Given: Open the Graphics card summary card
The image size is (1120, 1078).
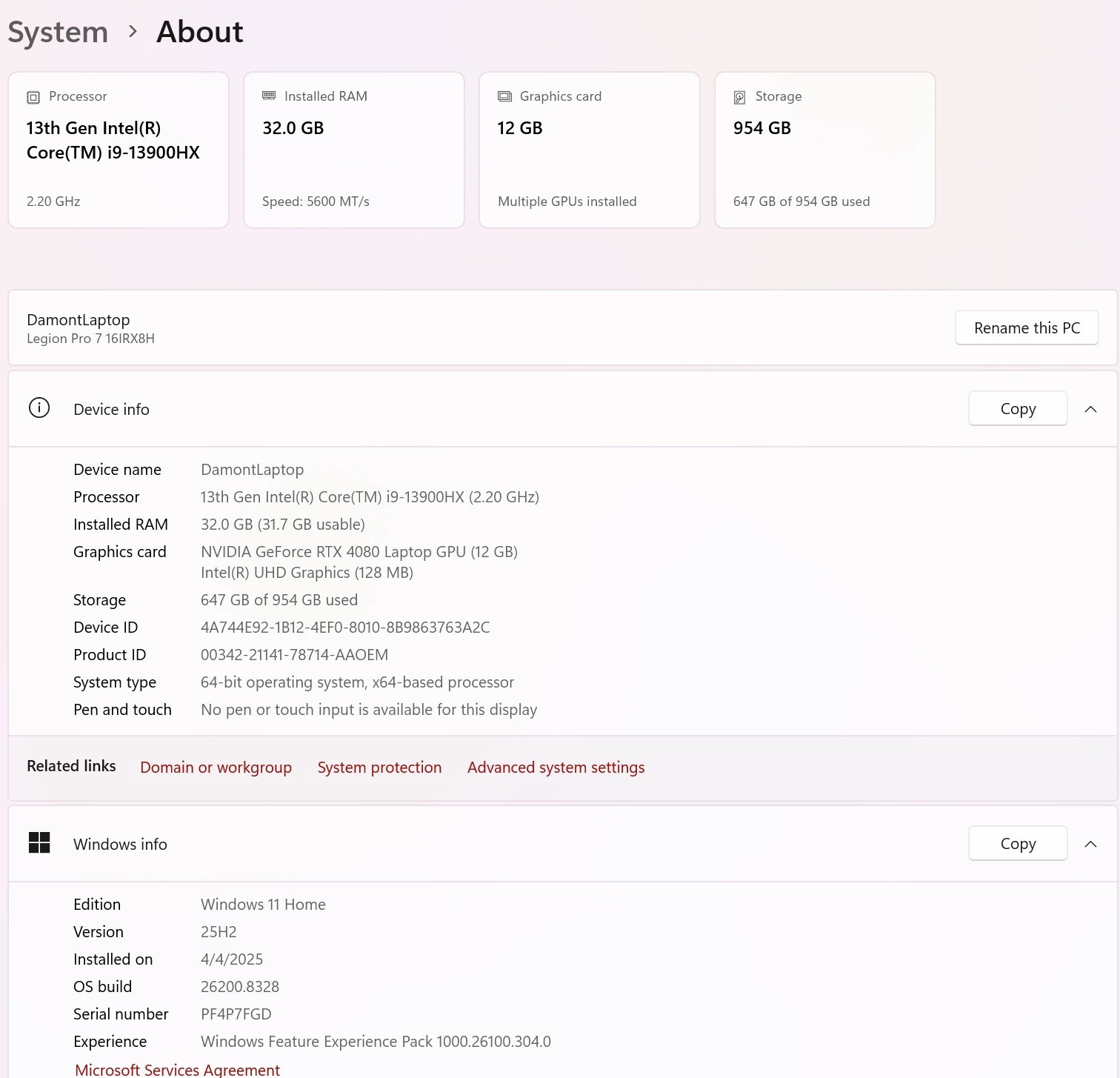Looking at the screenshot, I should tap(590, 150).
